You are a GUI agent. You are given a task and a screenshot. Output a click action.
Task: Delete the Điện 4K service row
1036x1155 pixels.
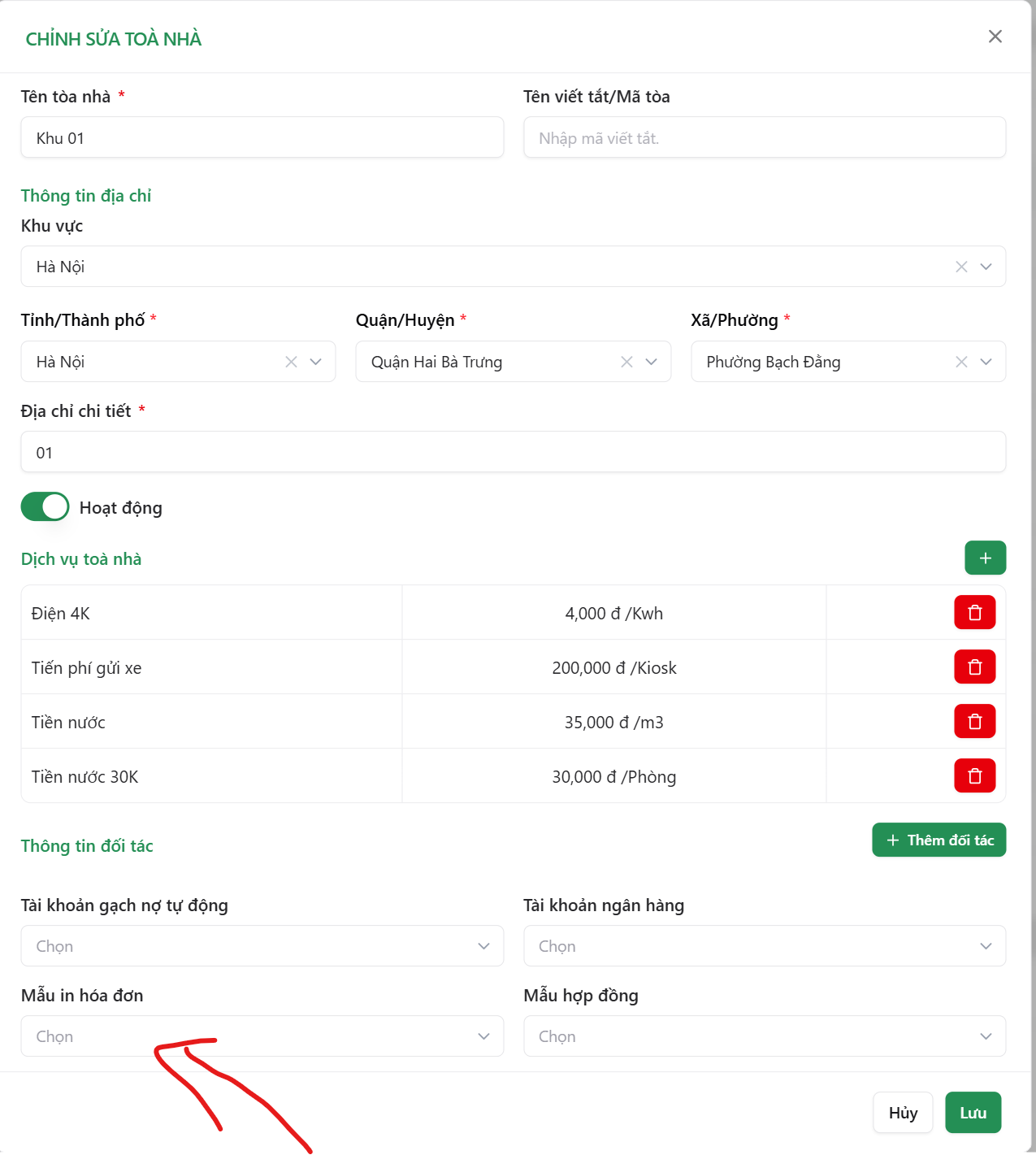tap(974, 613)
